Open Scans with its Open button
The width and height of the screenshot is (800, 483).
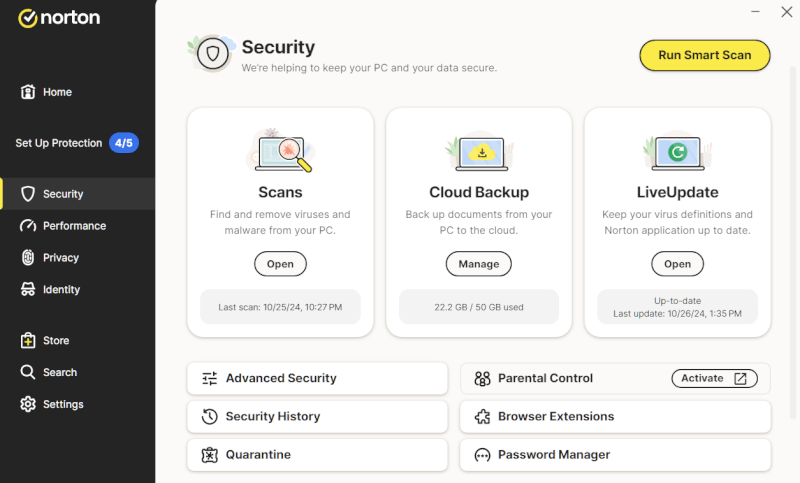pos(281,264)
